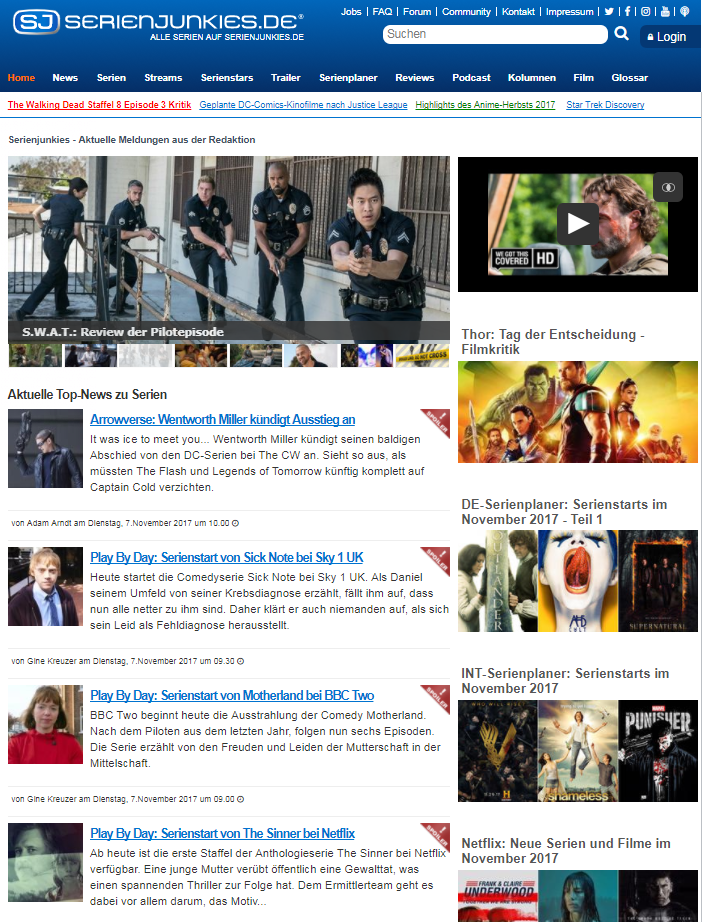The width and height of the screenshot is (702, 922).
Task: Select the police tape slider thumbnail
Action: pyautogui.click(x=422, y=356)
